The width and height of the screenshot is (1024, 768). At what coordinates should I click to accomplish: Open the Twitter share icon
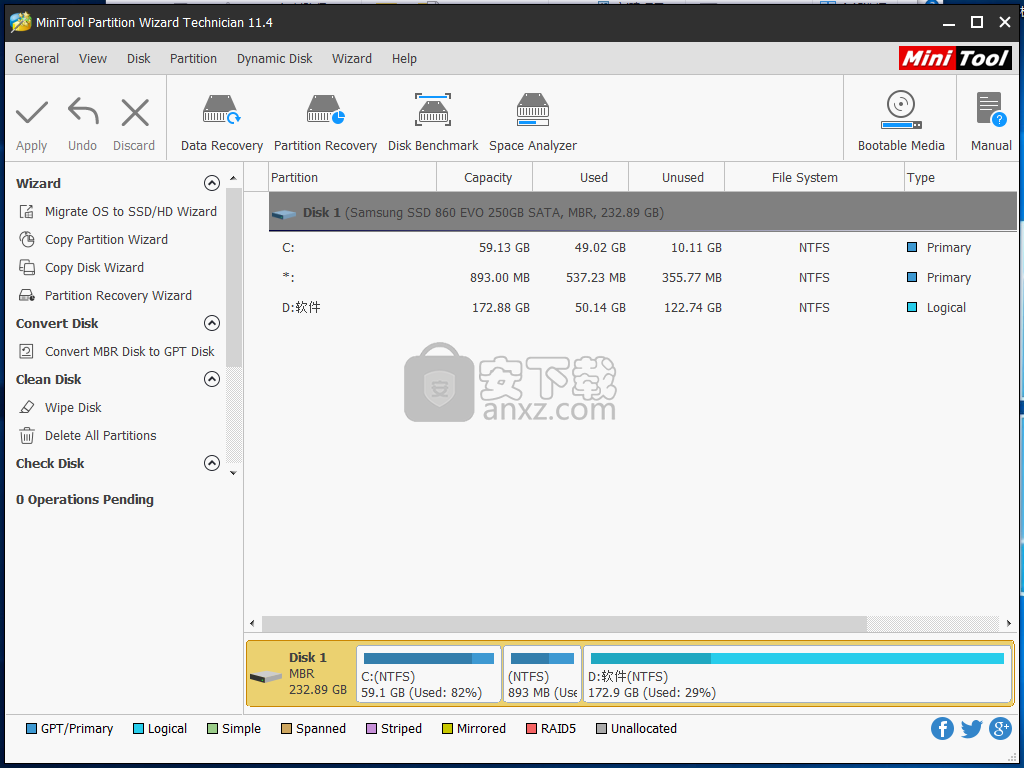971,729
